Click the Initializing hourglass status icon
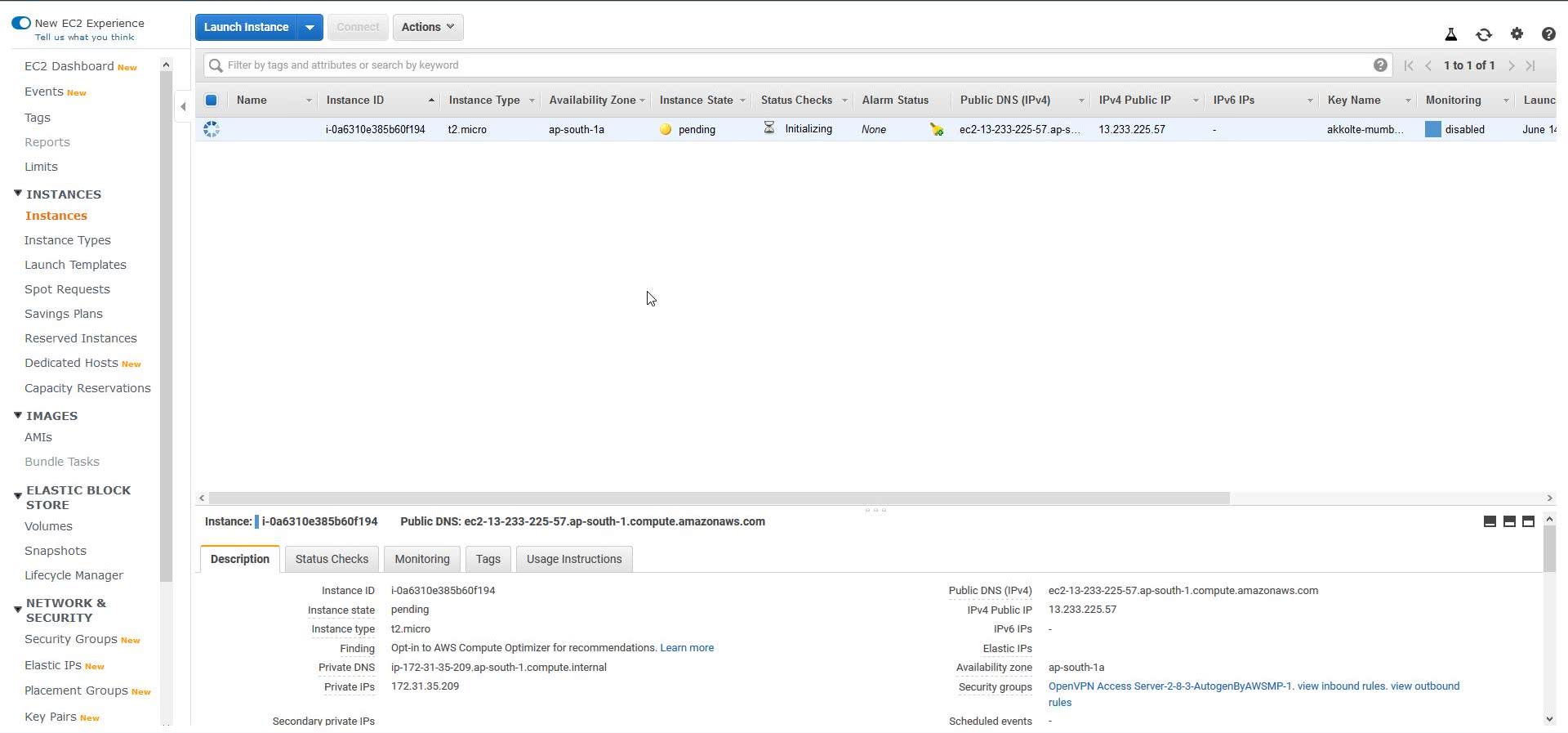Viewport: 1568px width, 733px height. [x=768, y=127]
